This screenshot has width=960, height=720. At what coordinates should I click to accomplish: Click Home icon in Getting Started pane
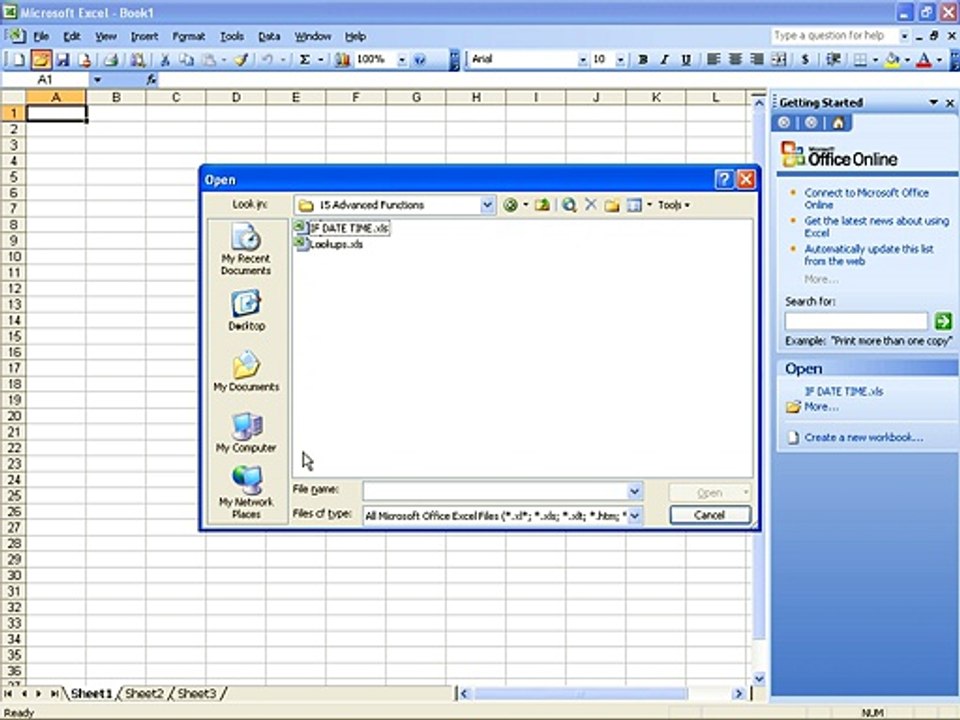[838, 123]
